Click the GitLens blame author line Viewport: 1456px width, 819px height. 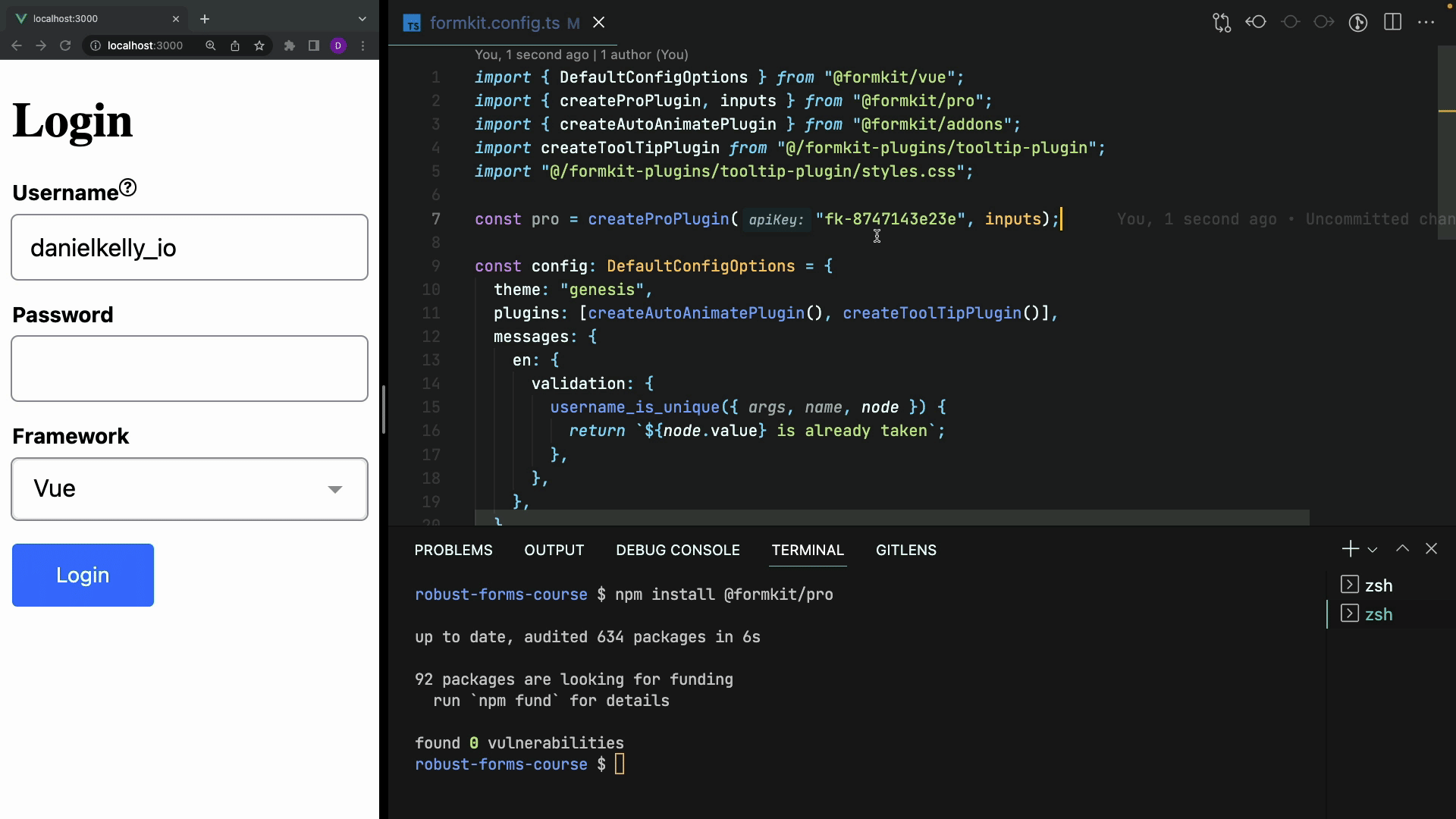pos(582,55)
